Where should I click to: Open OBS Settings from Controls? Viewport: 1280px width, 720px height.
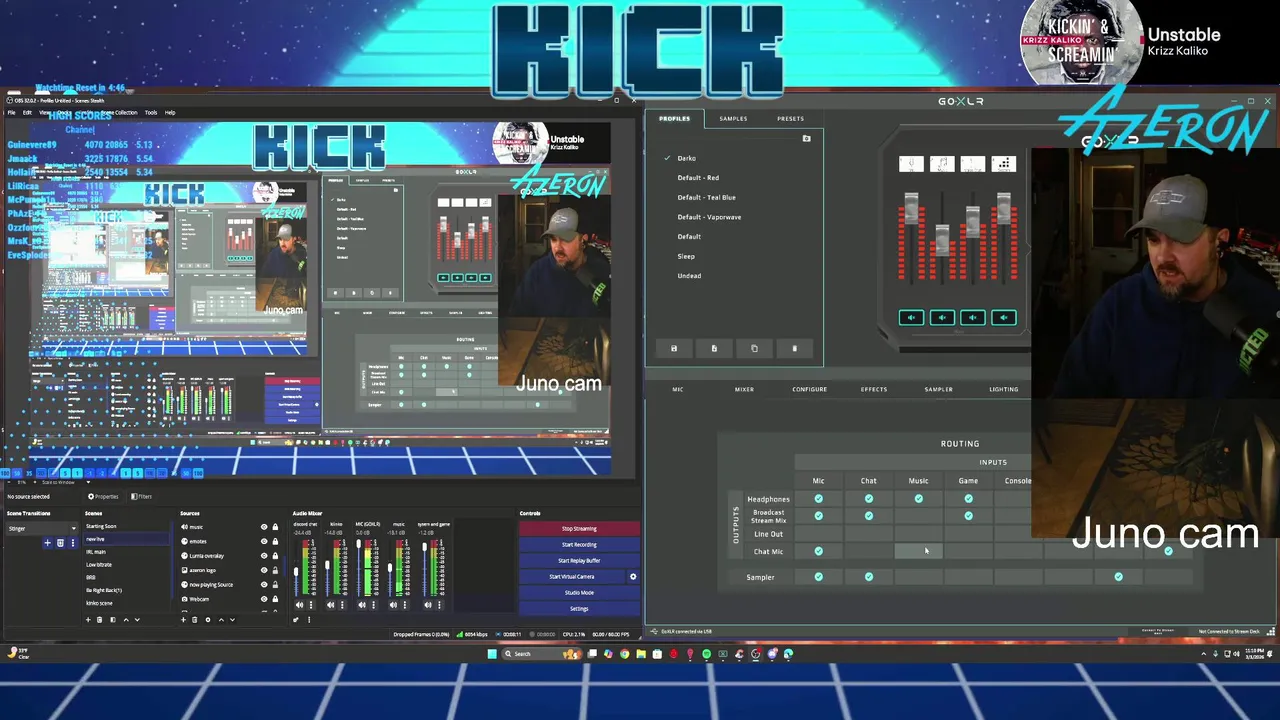579,609
